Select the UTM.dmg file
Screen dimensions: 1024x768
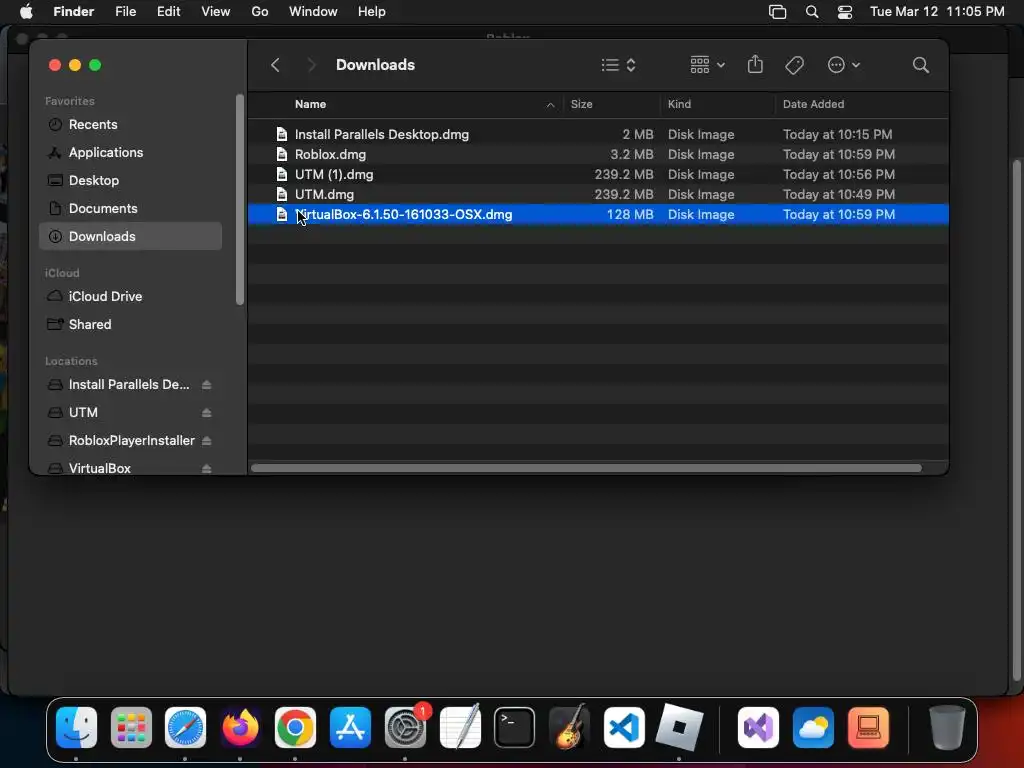[x=598, y=194]
